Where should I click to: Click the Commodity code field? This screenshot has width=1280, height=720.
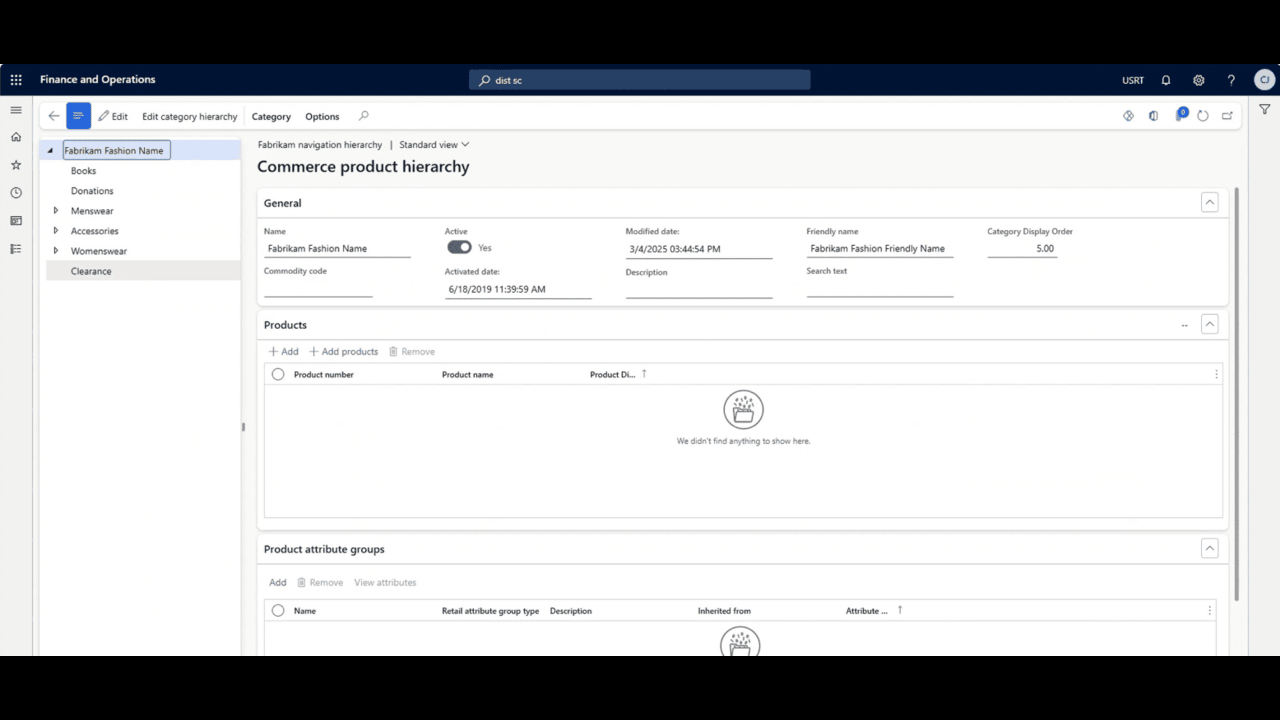pos(318,288)
